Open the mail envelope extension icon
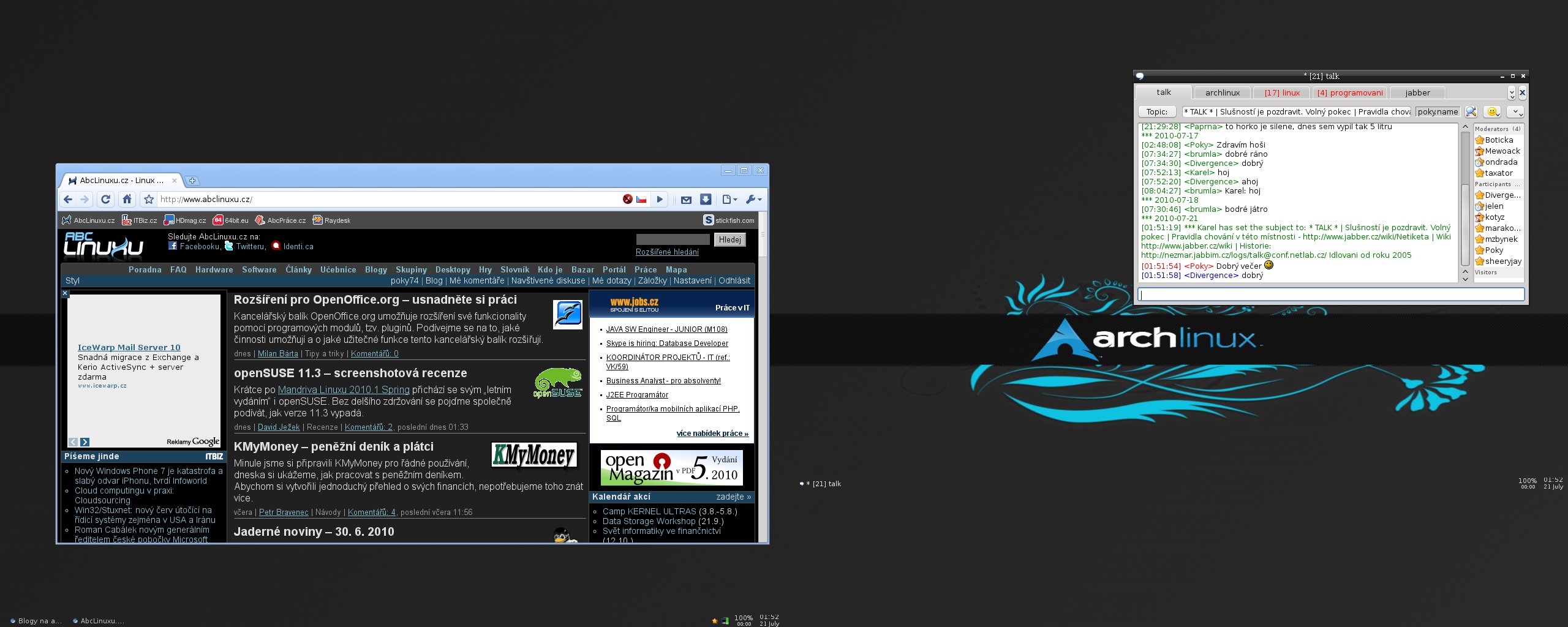Image resolution: width=1568 pixels, height=627 pixels. (x=686, y=200)
